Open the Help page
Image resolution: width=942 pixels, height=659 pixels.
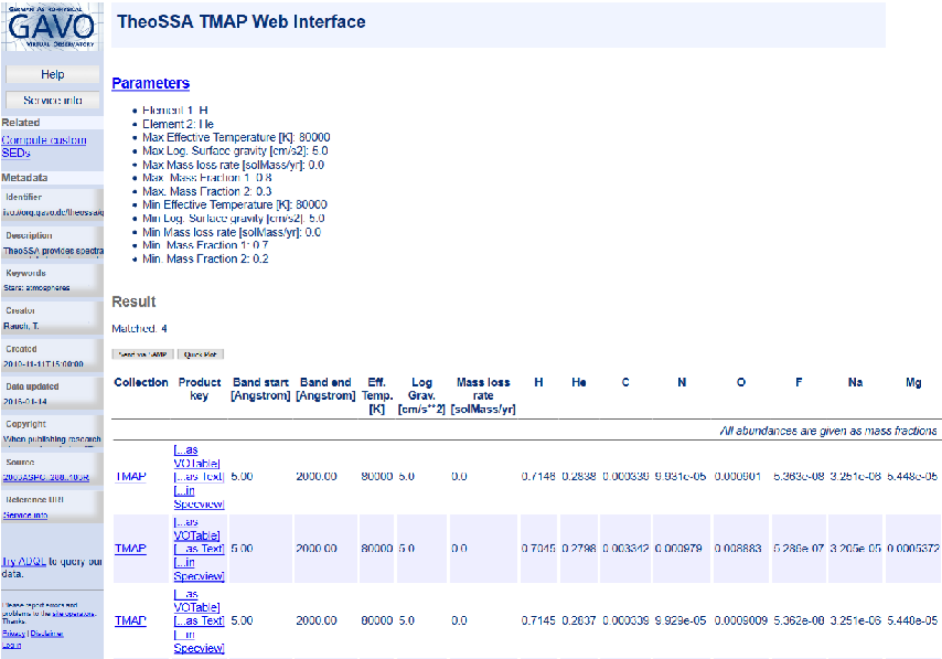click(52, 75)
